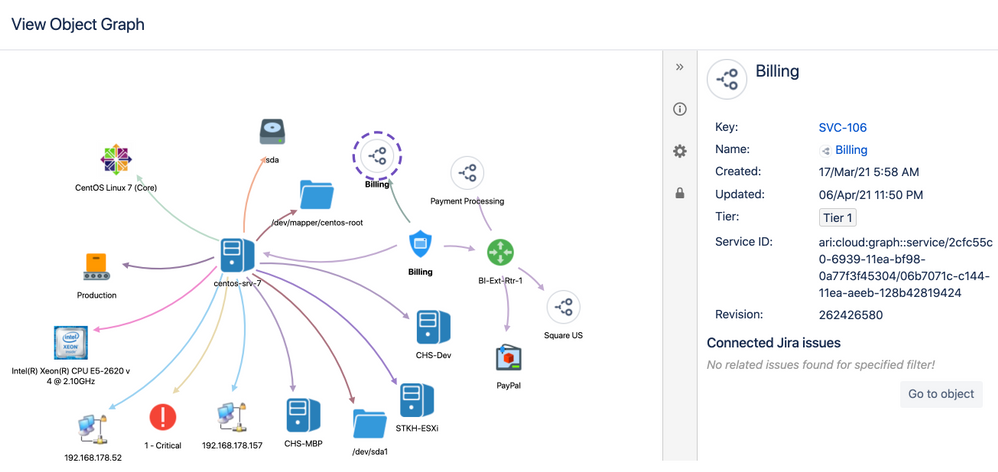Open the /dev/sda1 folder node
This screenshot has height=472, width=998.
click(370, 425)
